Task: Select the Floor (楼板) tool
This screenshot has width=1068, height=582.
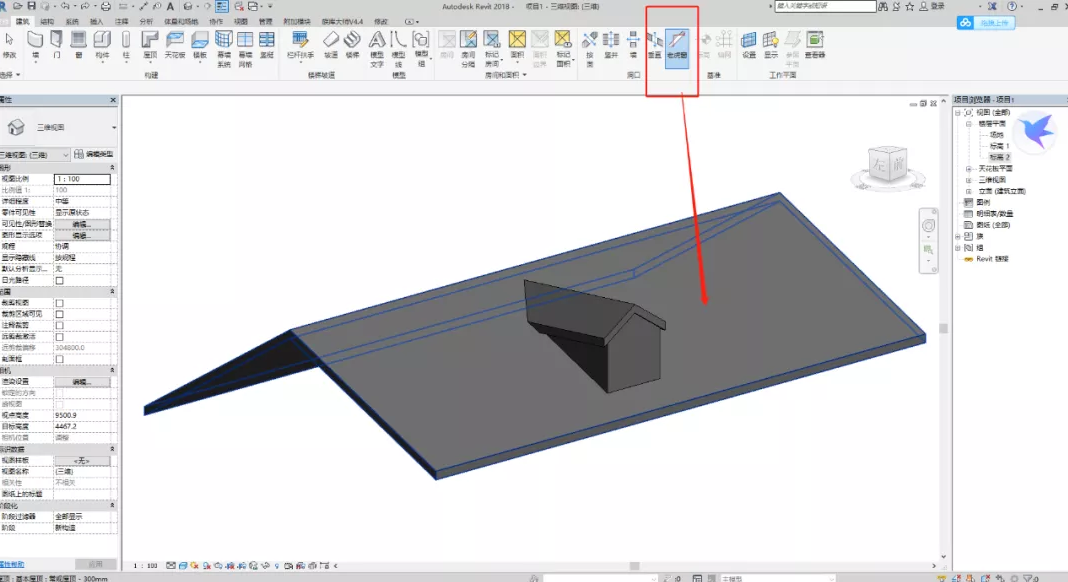Action: point(200,45)
